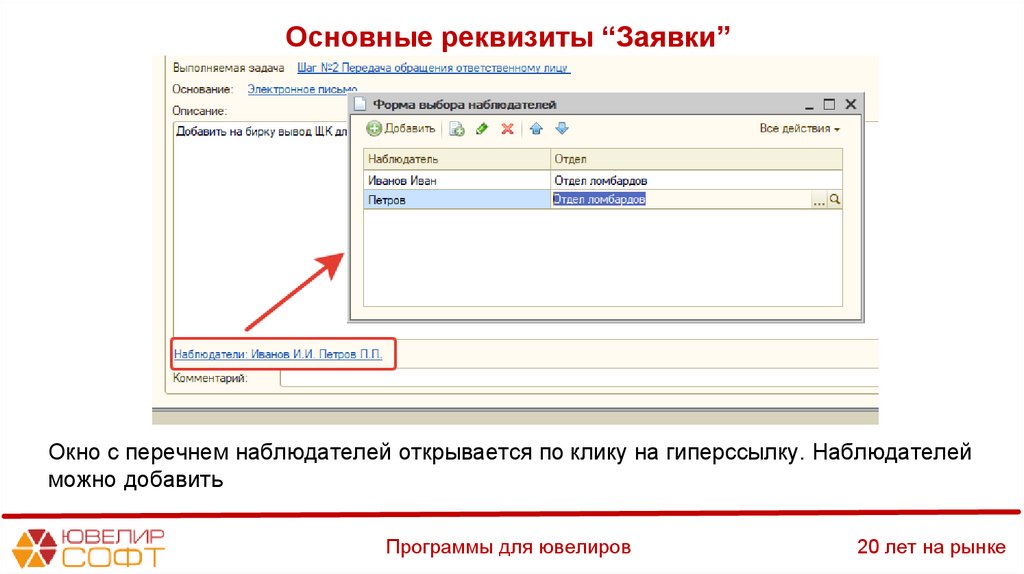Image resolution: width=1024 pixels, height=574 pixels.
Task: Close the Форма выбора наблюдателей window
Action: pos(850,104)
